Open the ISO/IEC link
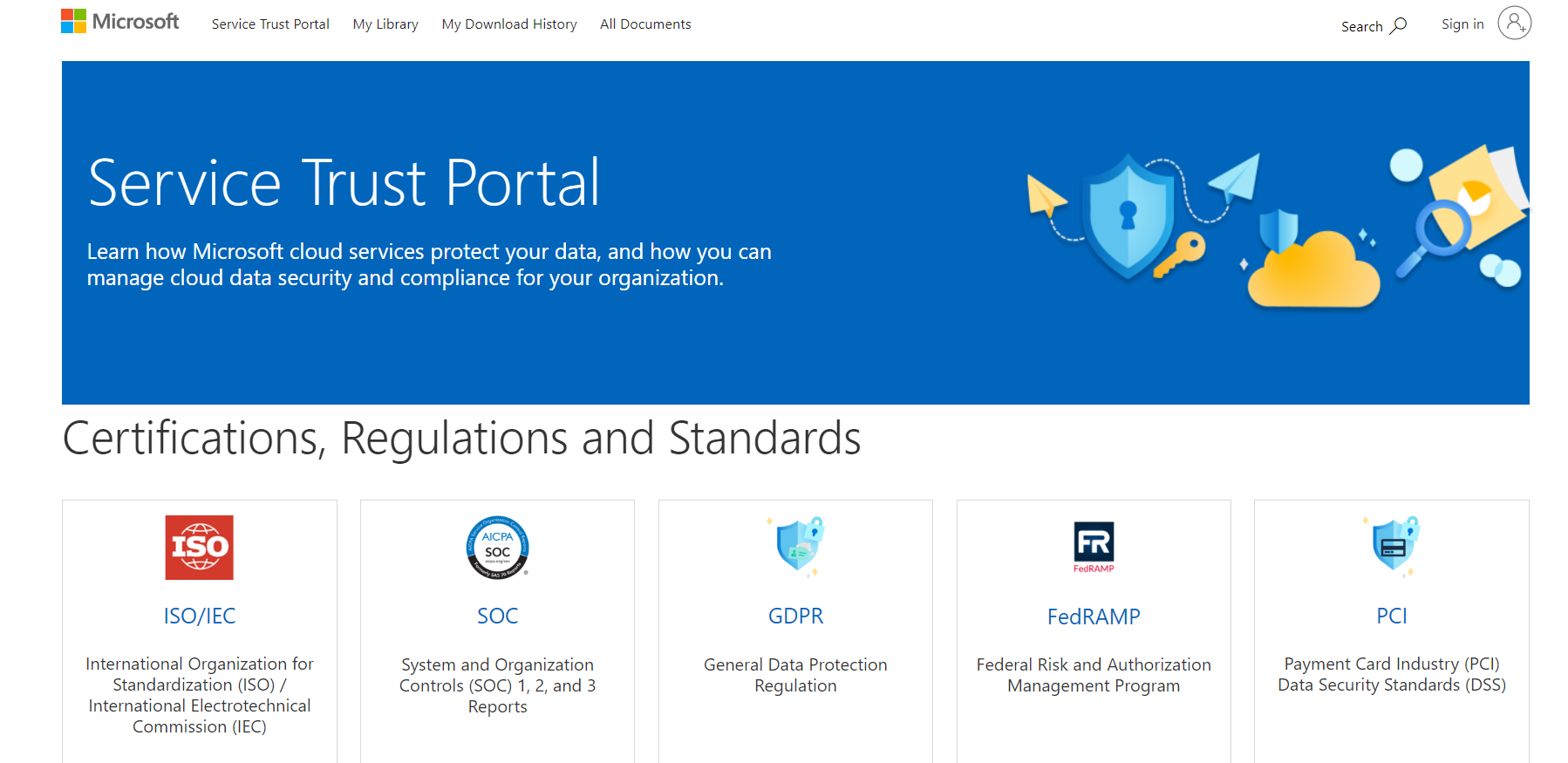The width and height of the screenshot is (1568, 763). coord(200,616)
